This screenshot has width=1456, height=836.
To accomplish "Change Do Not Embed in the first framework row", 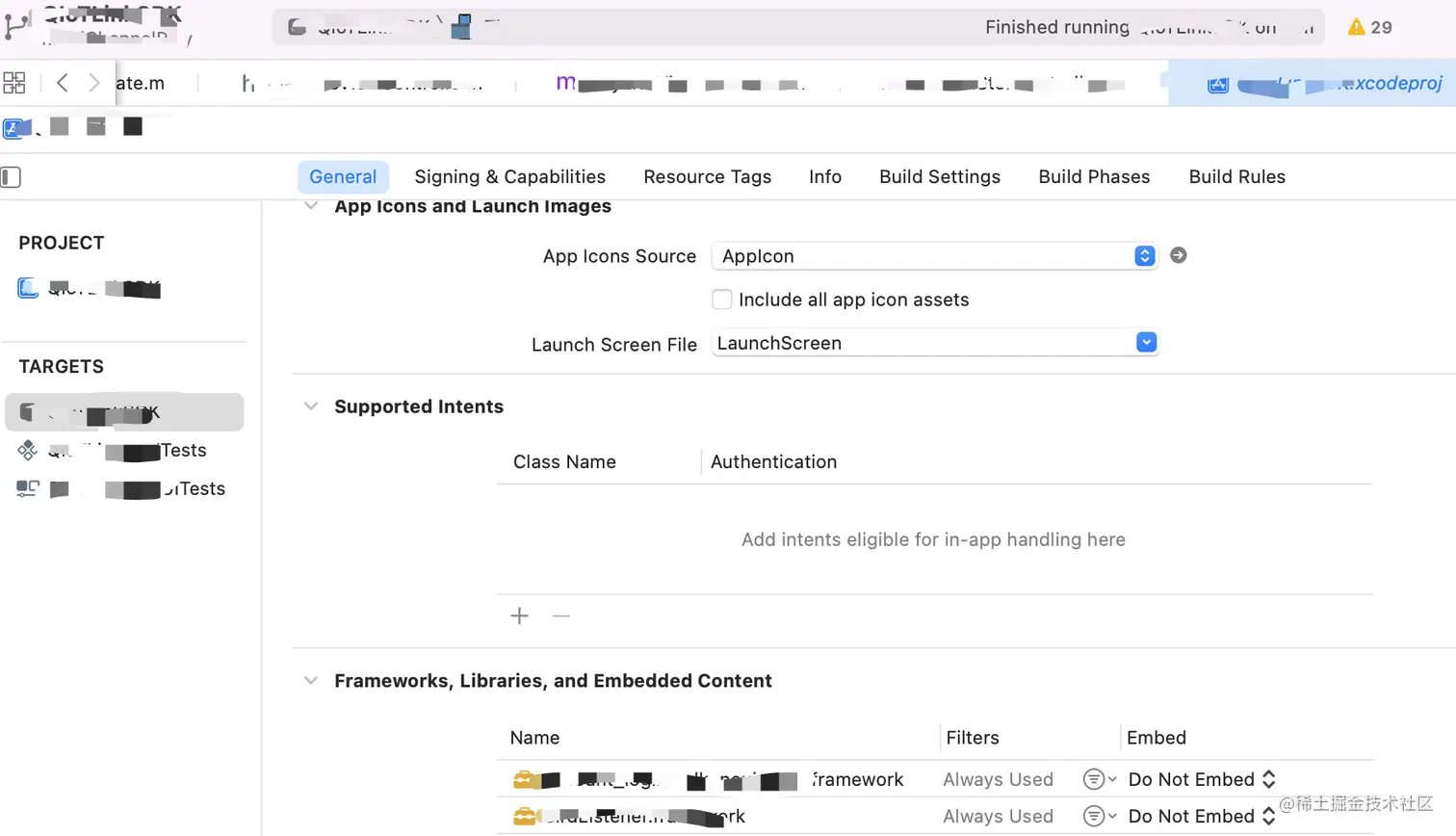I will click(x=1202, y=779).
